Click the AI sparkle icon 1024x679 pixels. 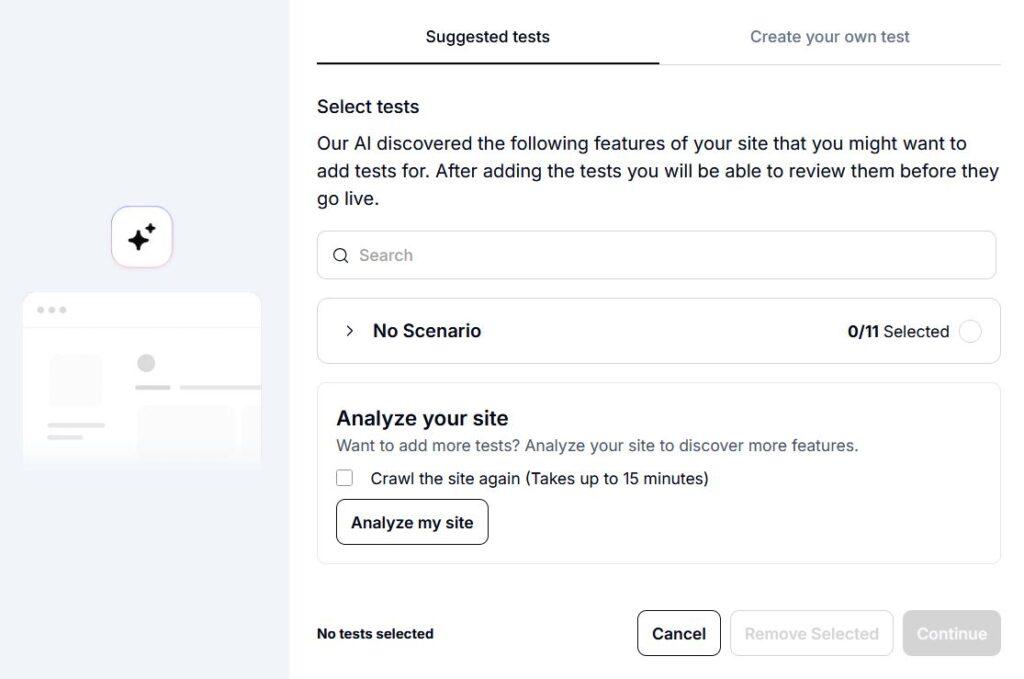click(142, 237)
